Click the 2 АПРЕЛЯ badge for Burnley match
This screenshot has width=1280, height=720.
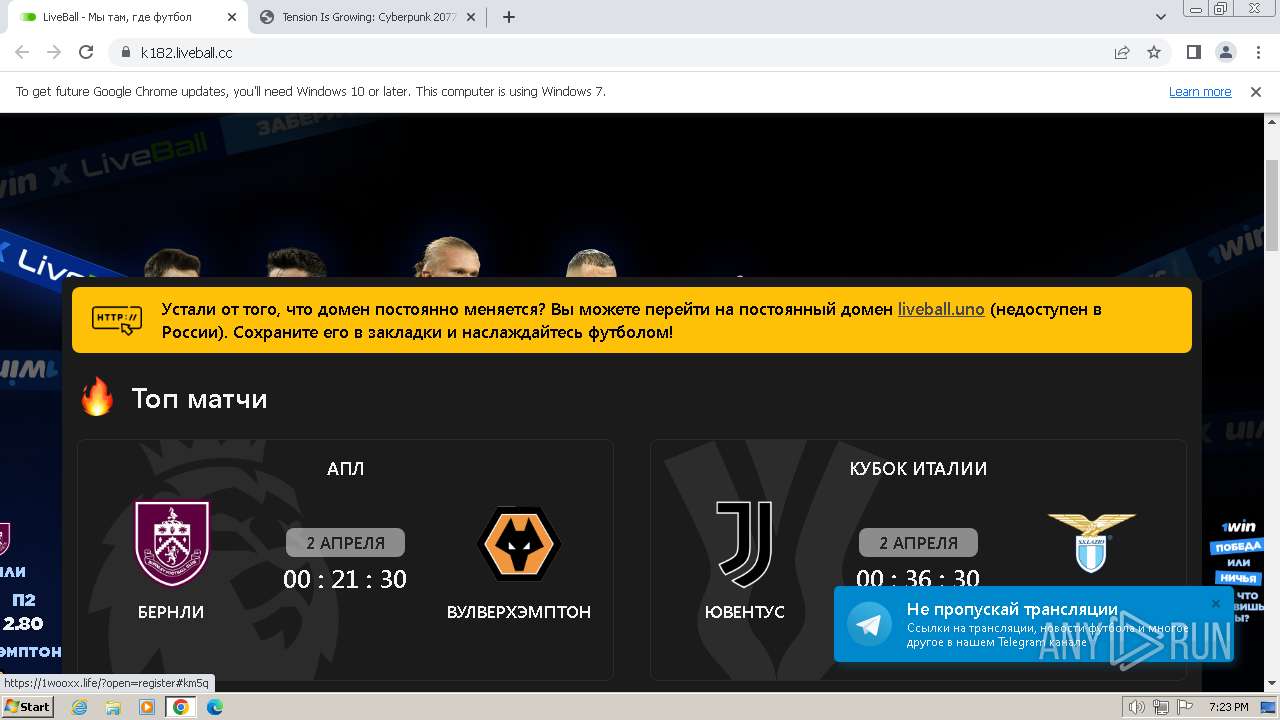click(345, 543)
